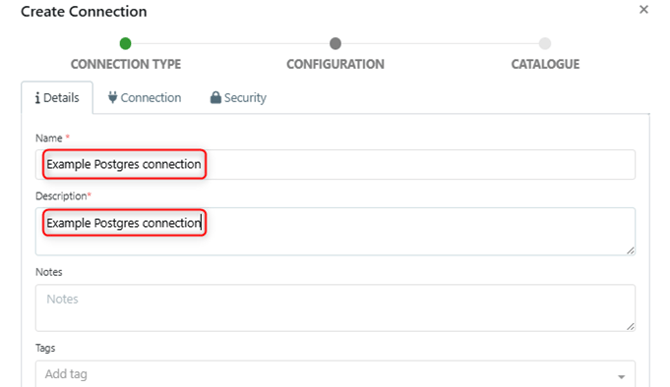
Task: Focus the Description text area
Action: pos(335,232)
